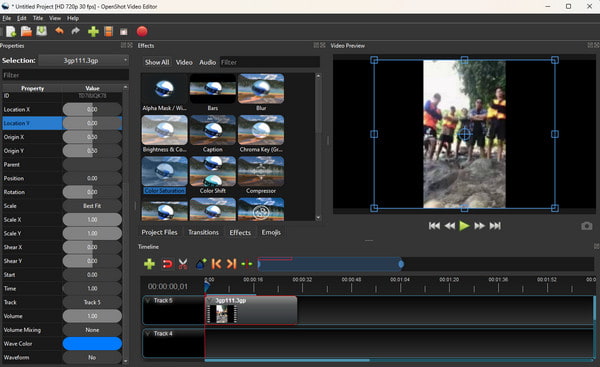Select the Effects tab below the effects list
This screenshot has height=367, width=600.
[x=240, y=232]
